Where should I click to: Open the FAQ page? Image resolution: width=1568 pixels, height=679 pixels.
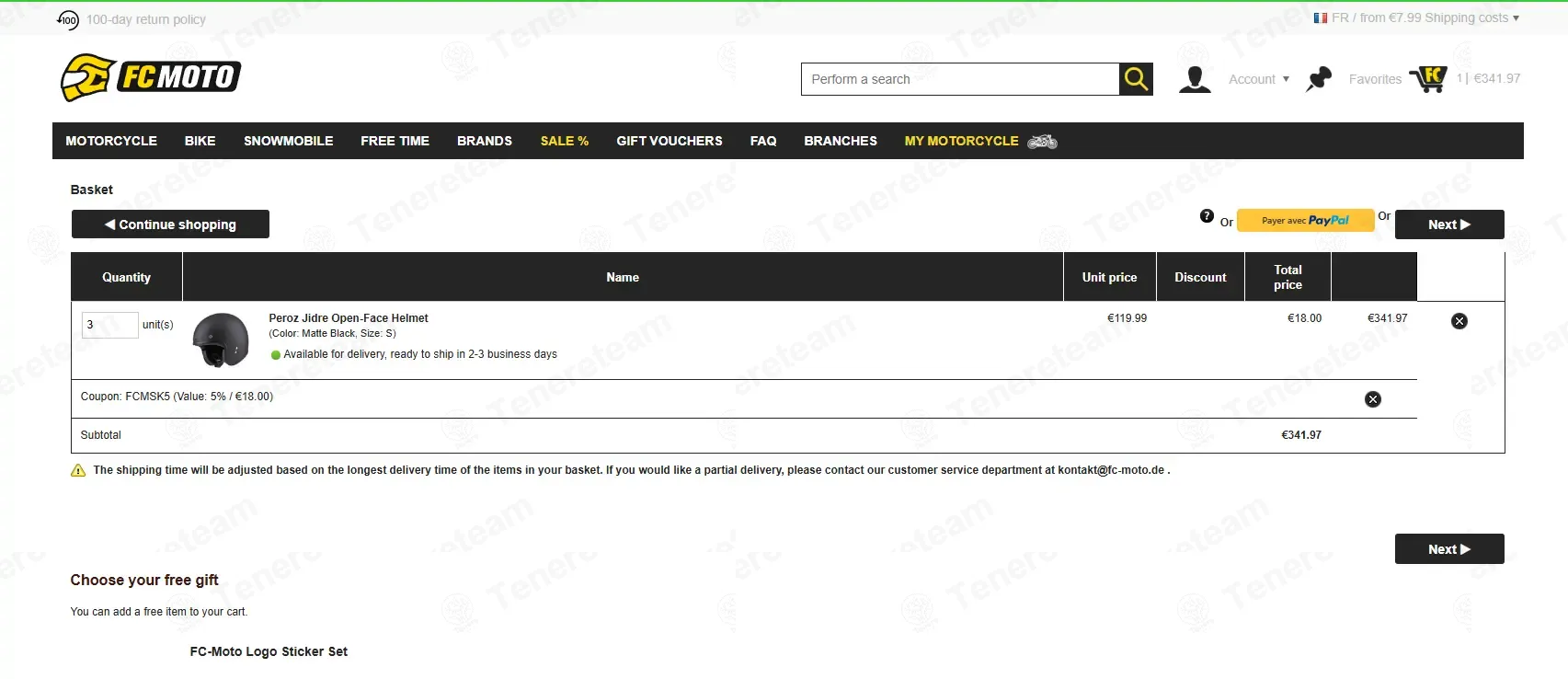tap(763, 141)
